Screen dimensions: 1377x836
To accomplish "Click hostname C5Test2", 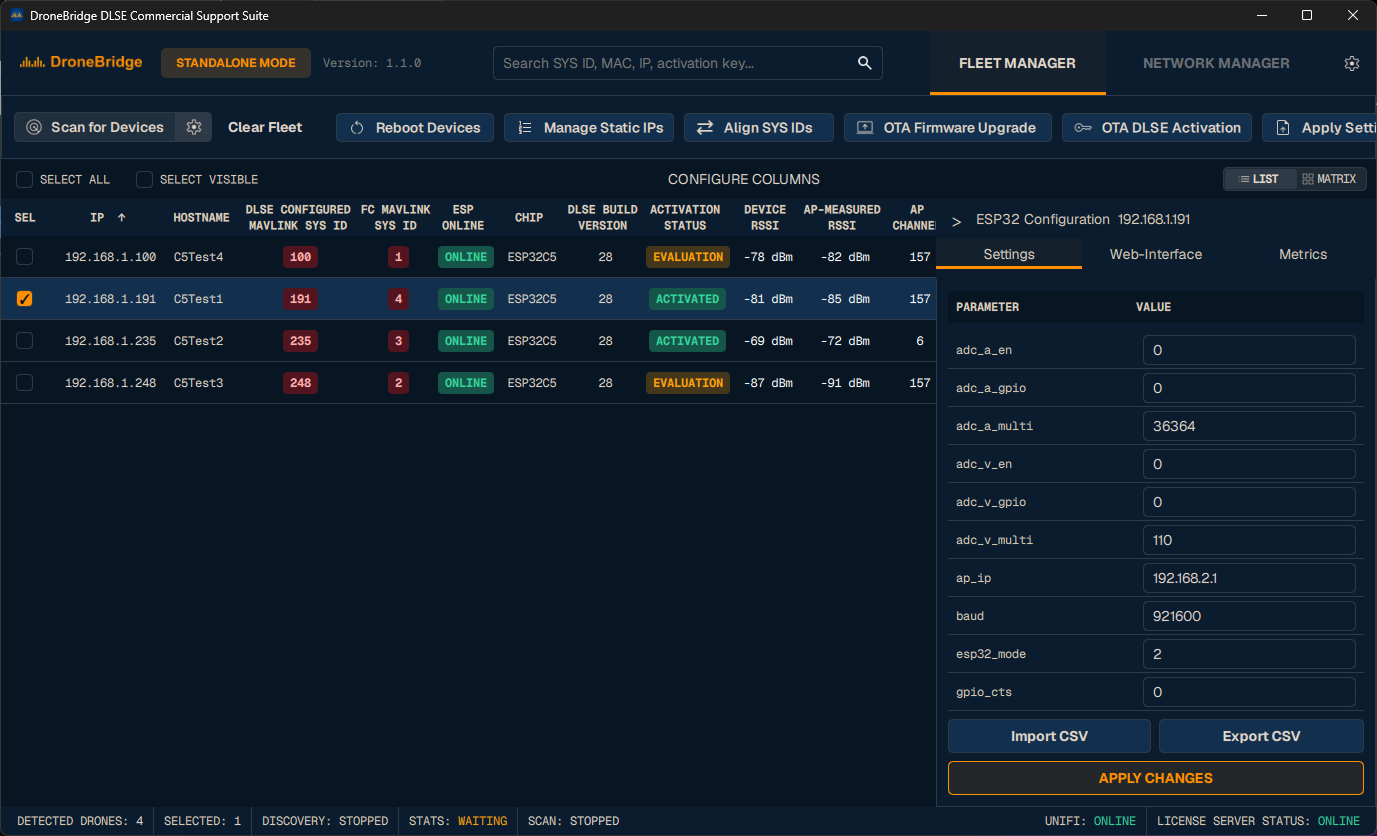I will pyautogui.click(x=198, y=341).
